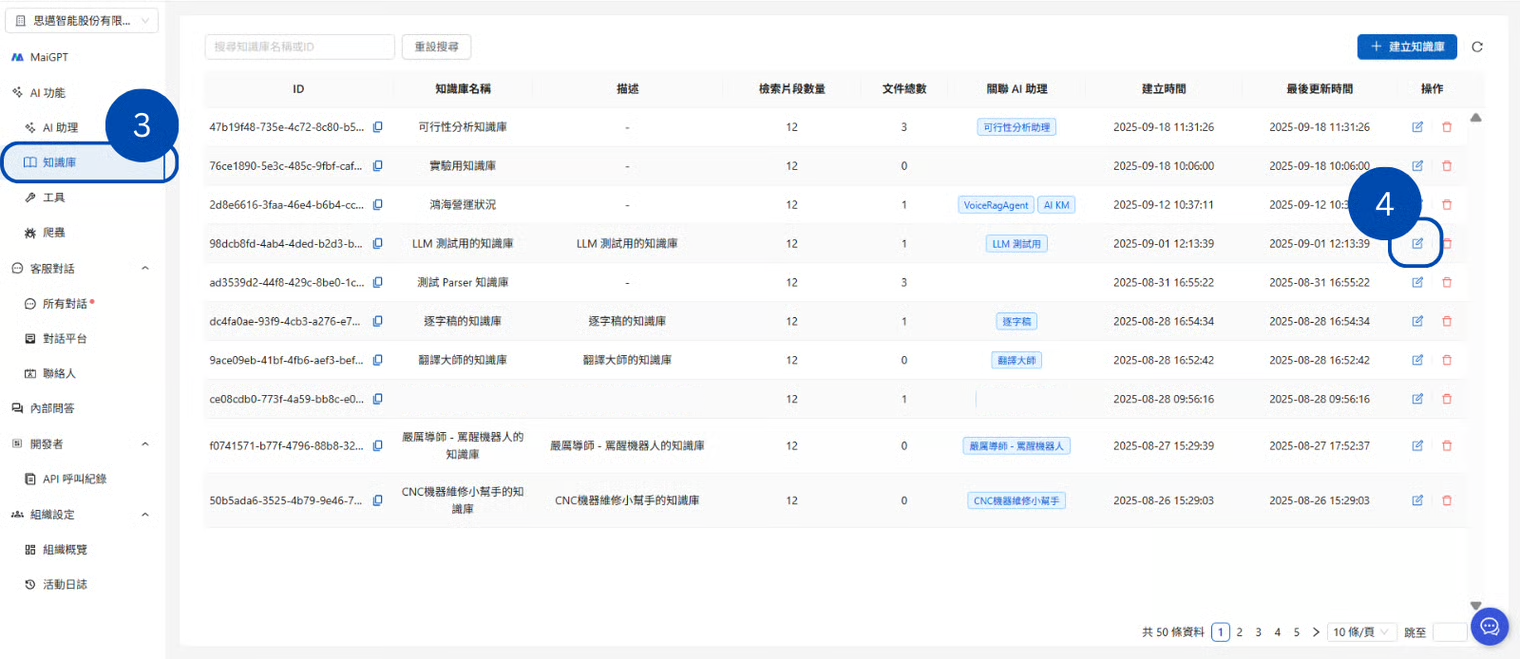Click the knowledge base search field
1520x659 pixels.
(299, 47)
